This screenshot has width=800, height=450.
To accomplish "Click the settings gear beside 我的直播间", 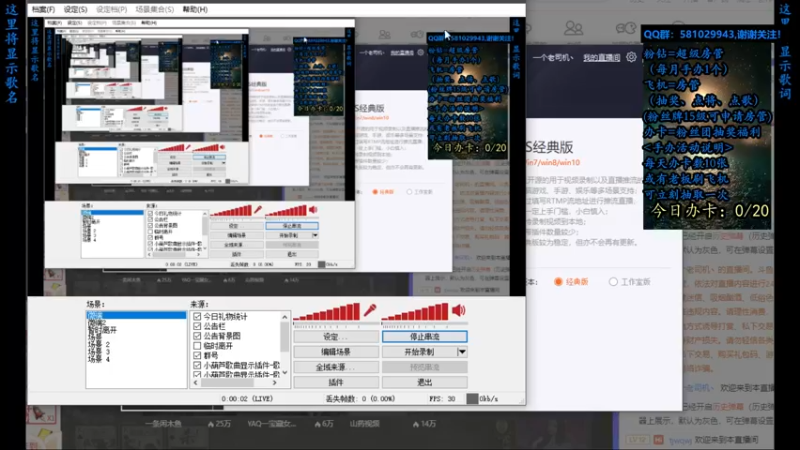I will pos(631,57).
